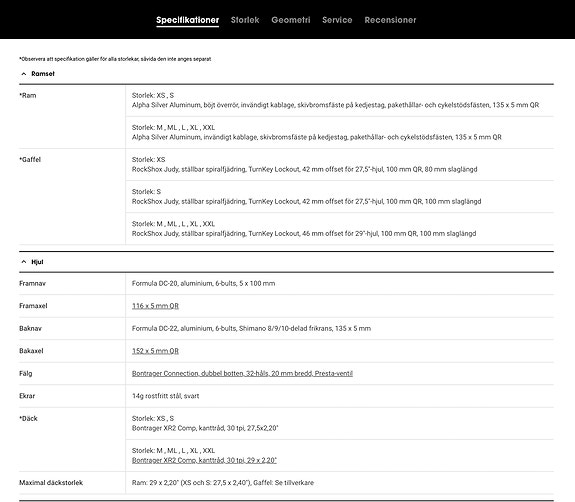Screen dimensions: 575x502
Task: Open the Specifikationer tab
Action: [187, 20]
